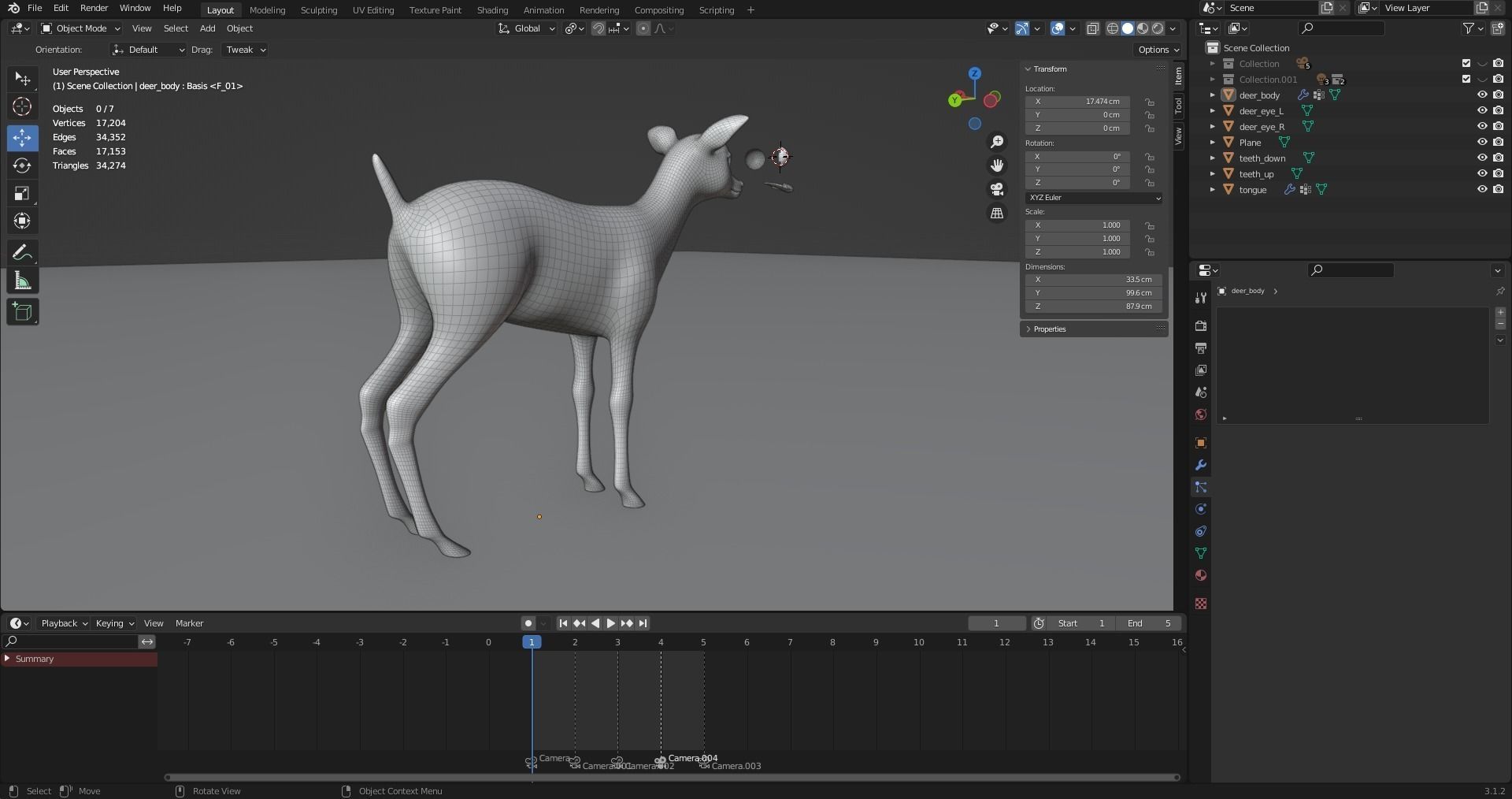Open Material properties tab icon
Image resolution: width=1512 pixels, height=799 pixels.
point(1201,575)
